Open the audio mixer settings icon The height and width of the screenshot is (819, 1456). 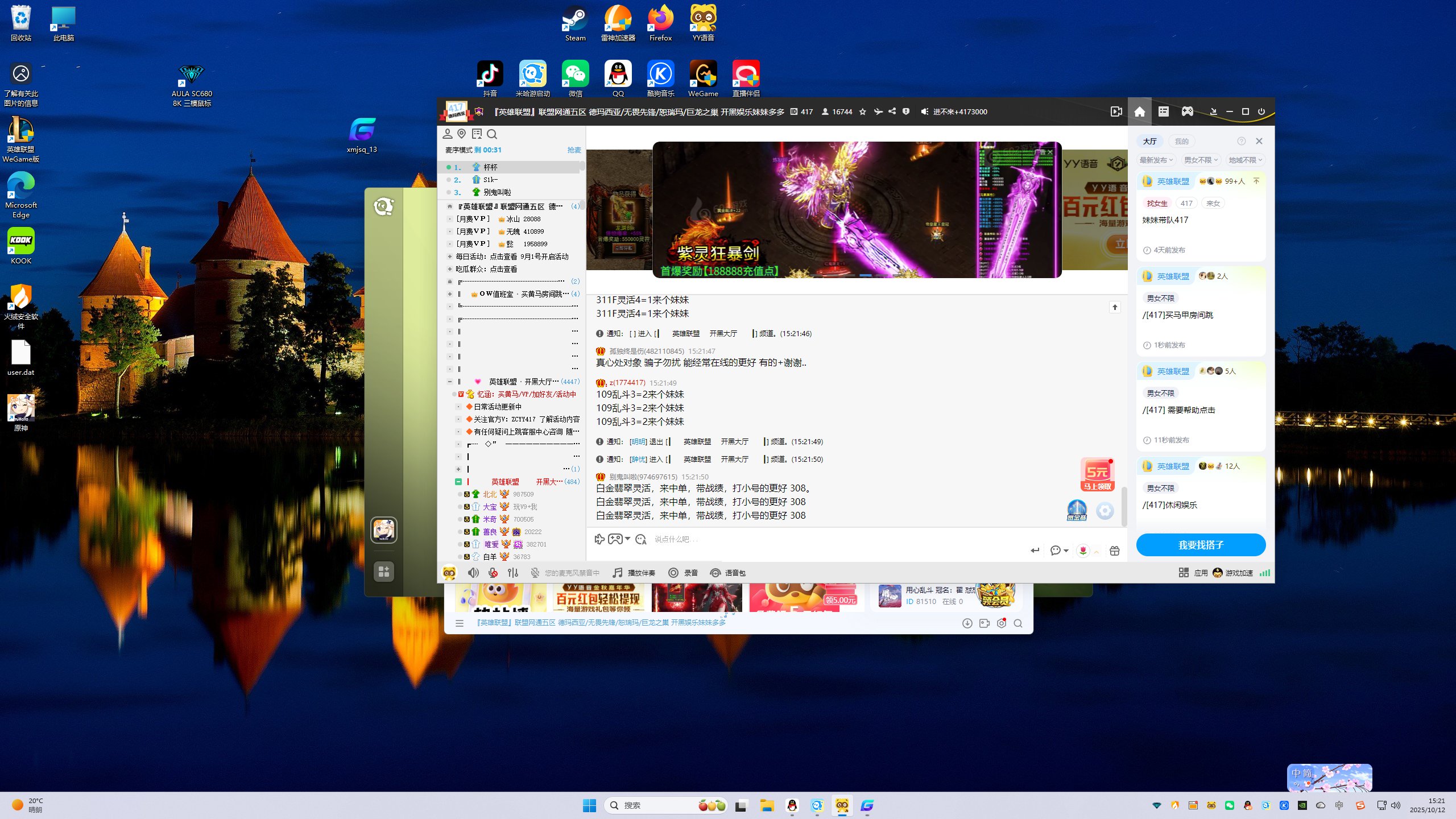[x=513, y=573]
